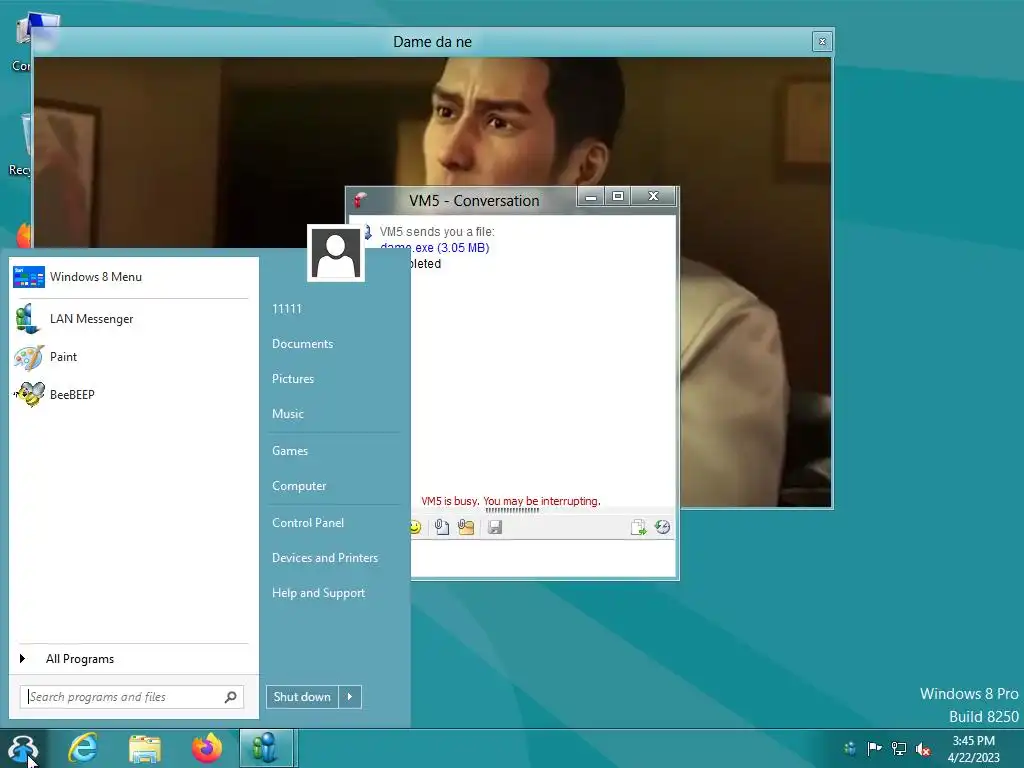The width and height of the screenshot is (1024, 768).
Task: Click the network tray icon
Action: [899, 748]
